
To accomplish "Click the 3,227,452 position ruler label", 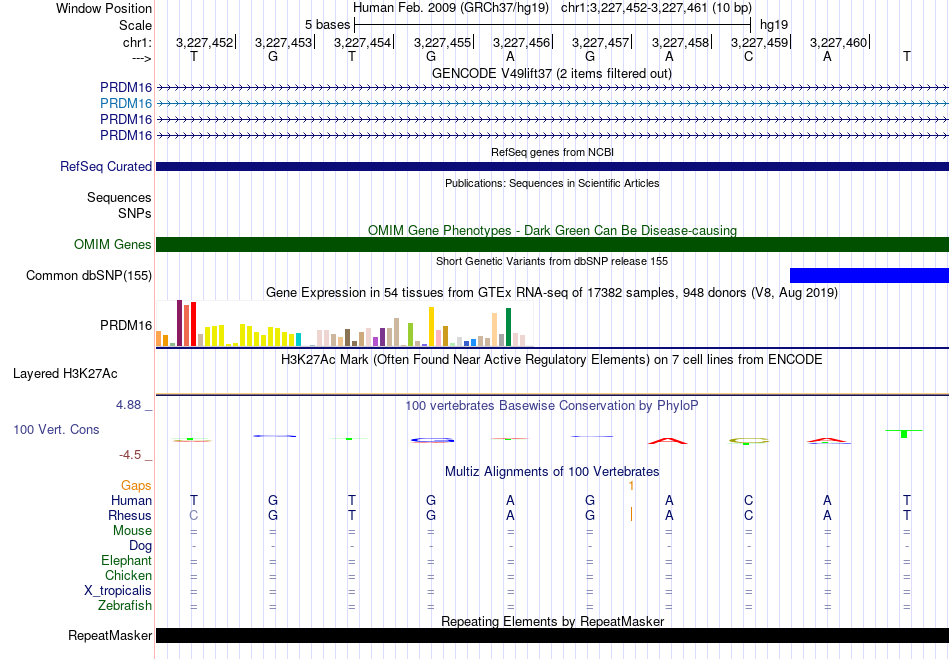I will [204, 42].
